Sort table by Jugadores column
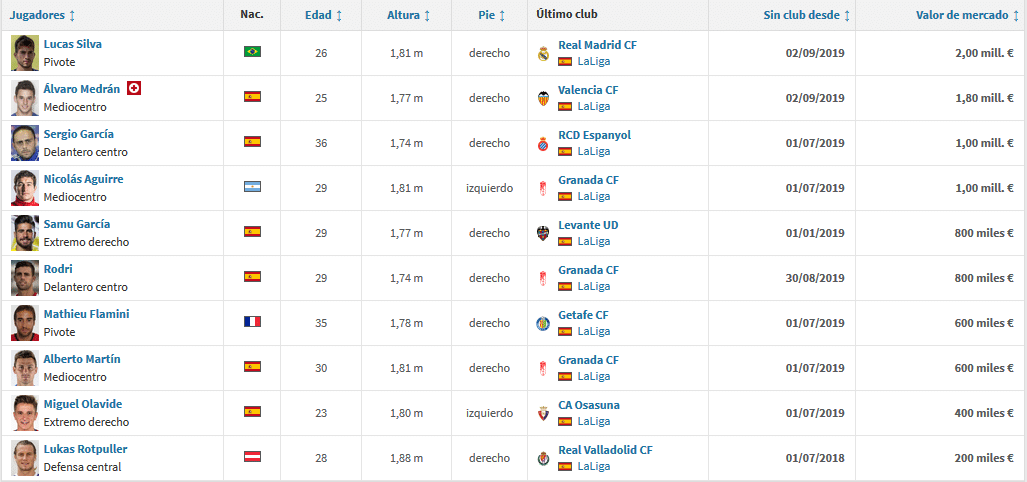Image resolution: width=1027 pixels, height=482 pixels. point(42,15)
